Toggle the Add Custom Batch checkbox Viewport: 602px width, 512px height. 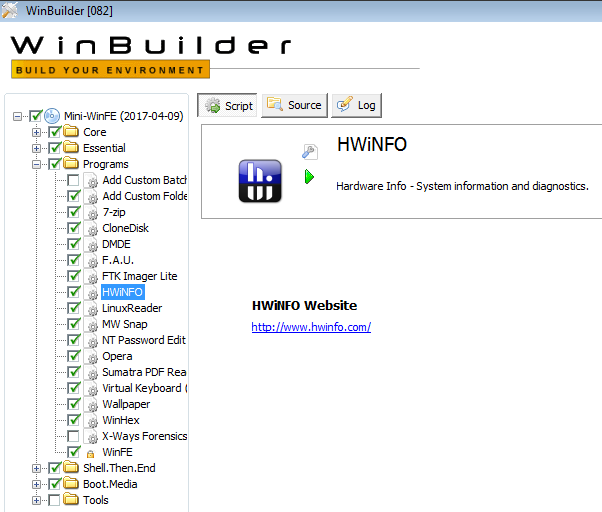pyautogui.click(x=74, y=180)
